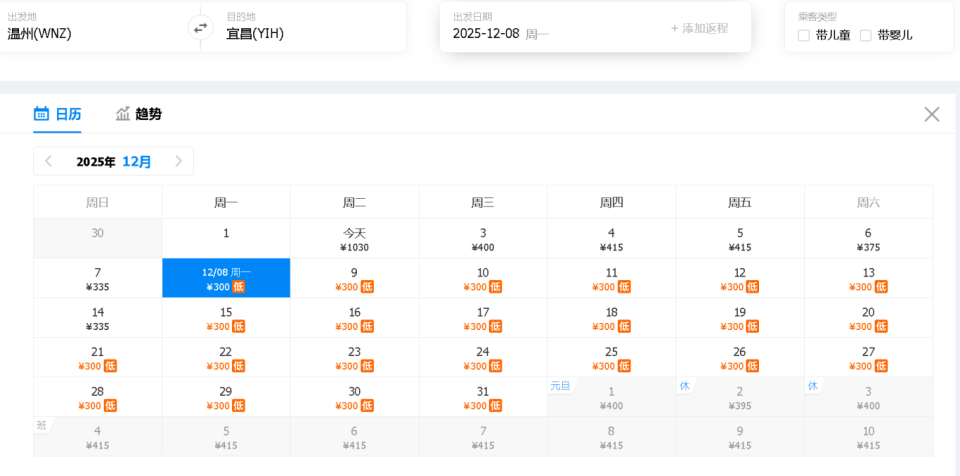This screenshot has height=476, width=960.
Task: Go to next month arrow
Action: coord(179,161)
